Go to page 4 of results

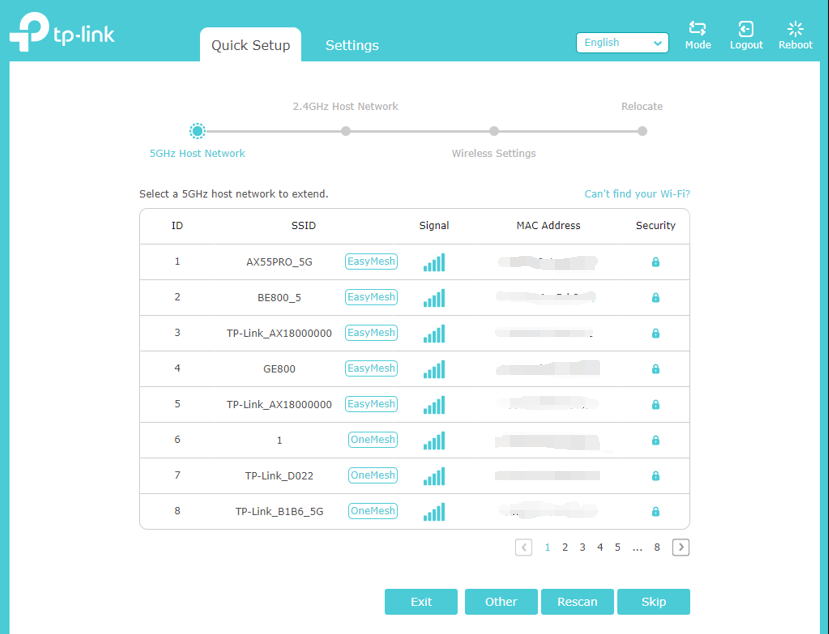[600, 547]
